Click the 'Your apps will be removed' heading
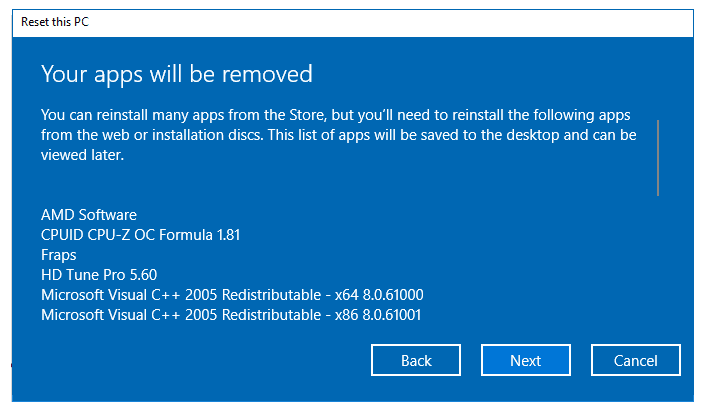This screenshot has height=410, width=708. pyautogui.click(x=177, y=75)
